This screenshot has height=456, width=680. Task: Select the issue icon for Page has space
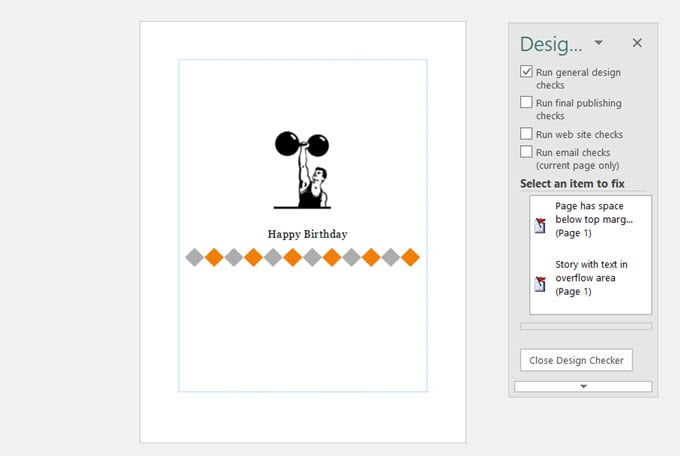pyautogui.click(x=540, y=225)
